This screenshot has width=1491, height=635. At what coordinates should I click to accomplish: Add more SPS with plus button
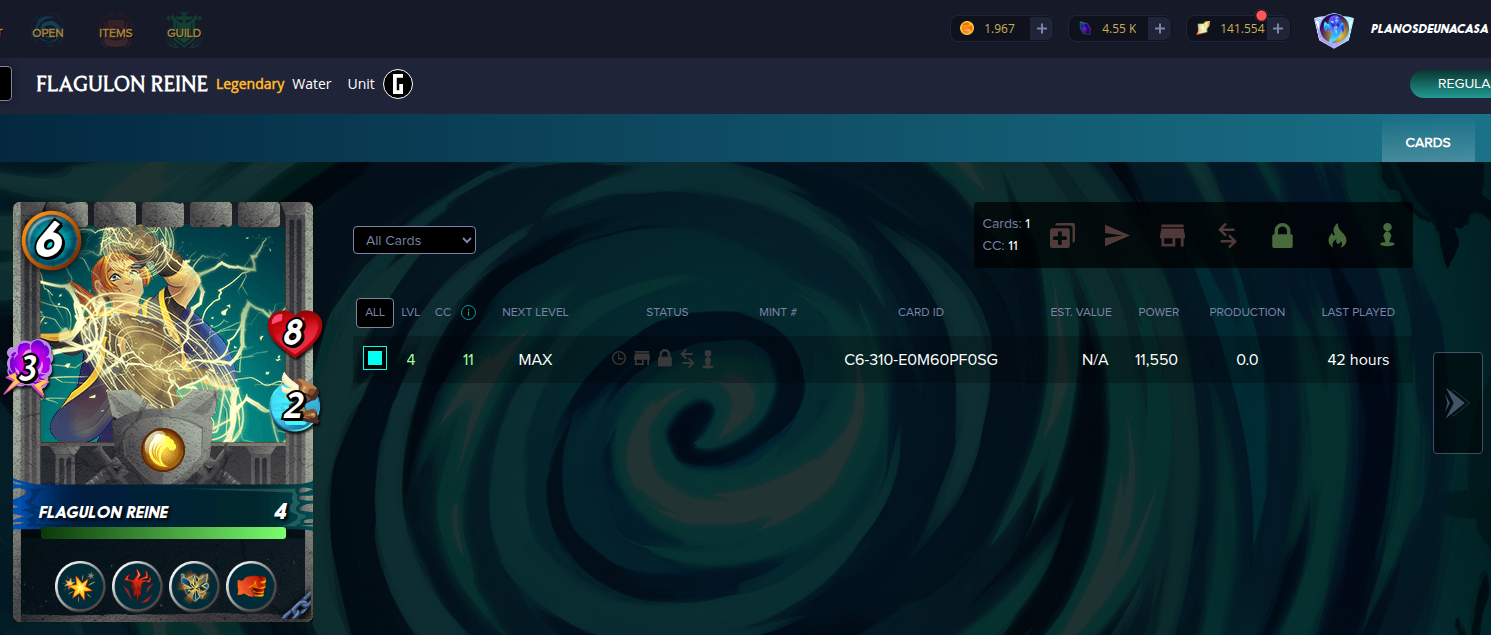tap(1278, 28)
